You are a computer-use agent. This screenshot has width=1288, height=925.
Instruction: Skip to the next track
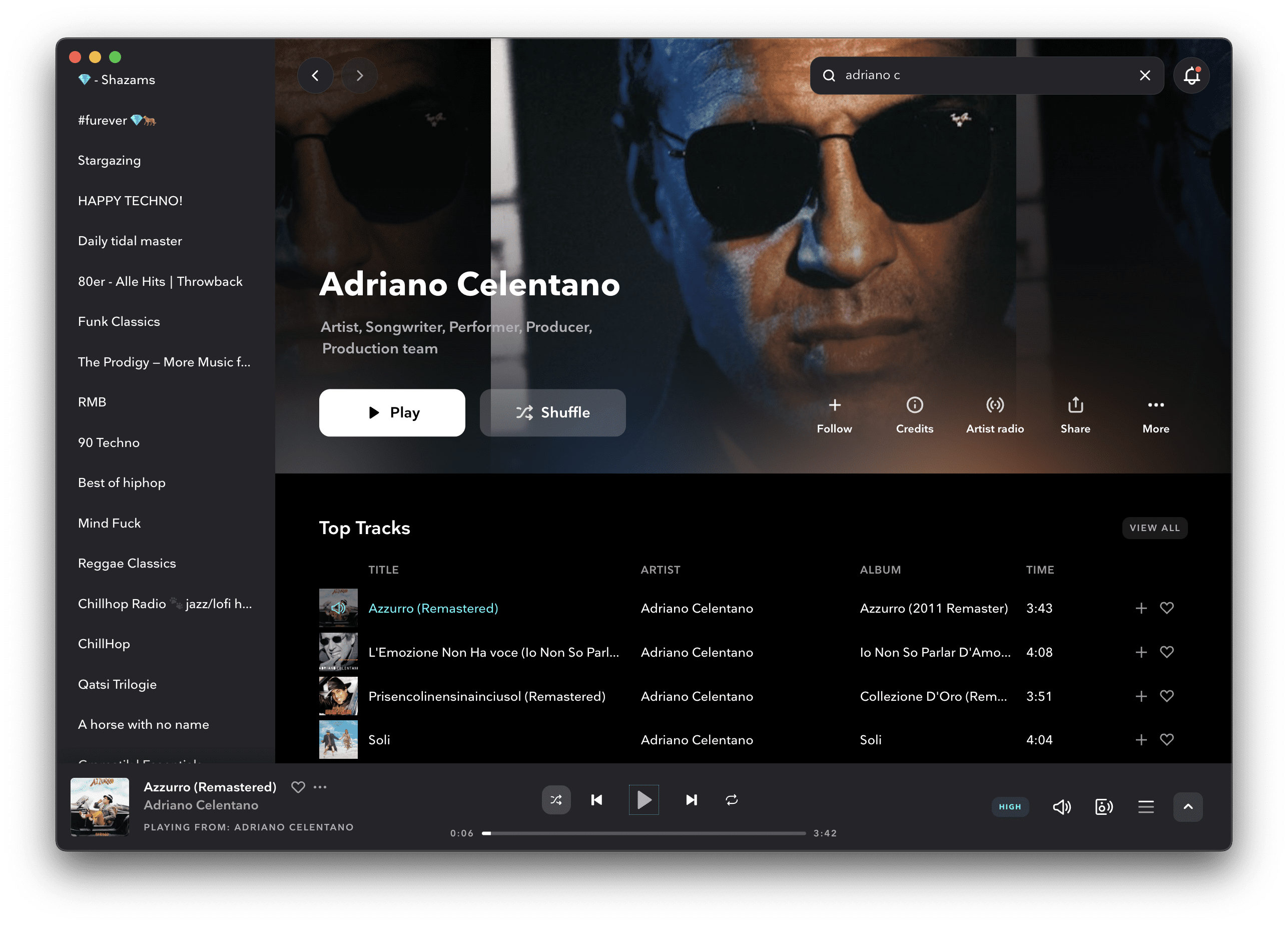[x=691, y=799]
